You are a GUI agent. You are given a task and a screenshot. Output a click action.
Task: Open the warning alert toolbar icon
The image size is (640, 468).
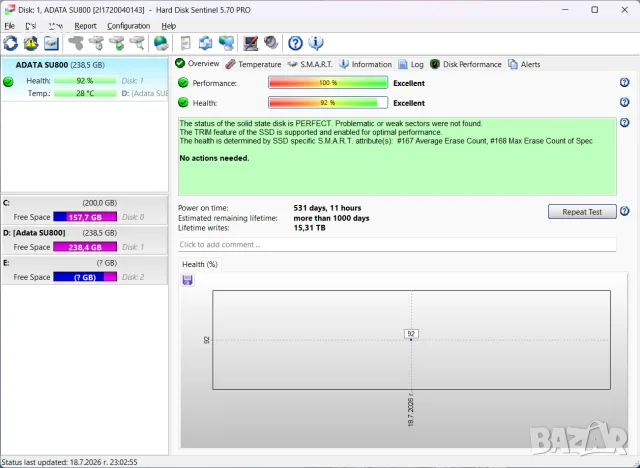coord(31,43)
